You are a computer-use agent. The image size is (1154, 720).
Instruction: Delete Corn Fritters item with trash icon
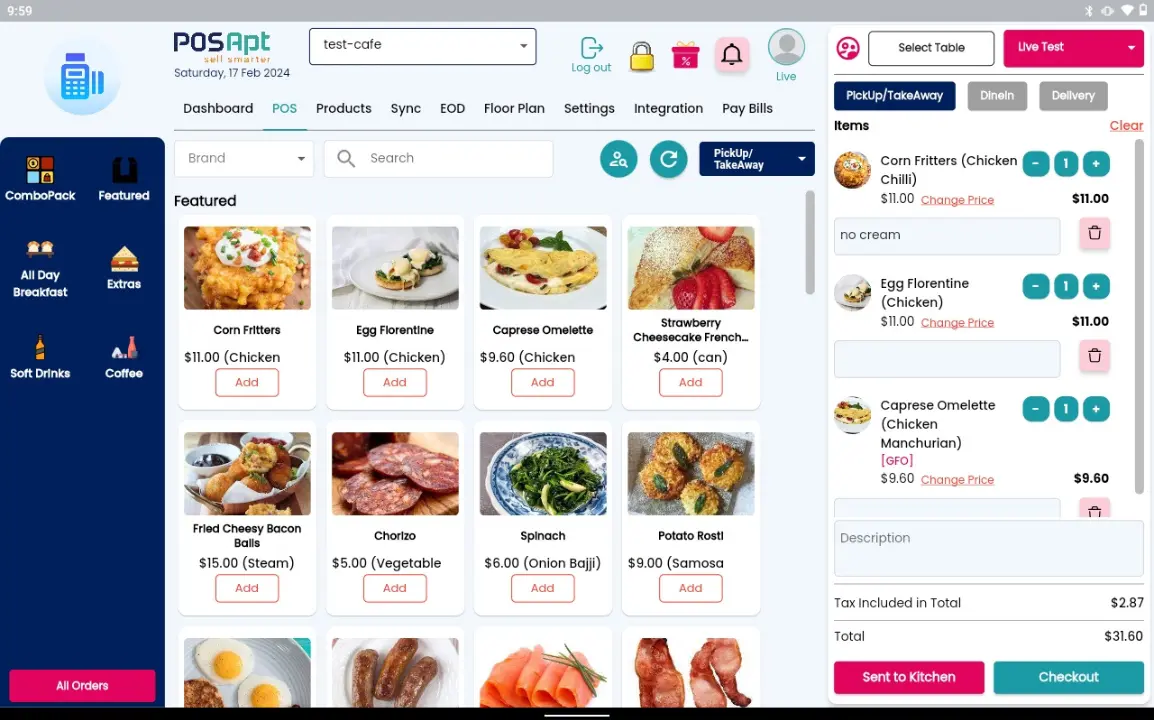pos(1094,233)
